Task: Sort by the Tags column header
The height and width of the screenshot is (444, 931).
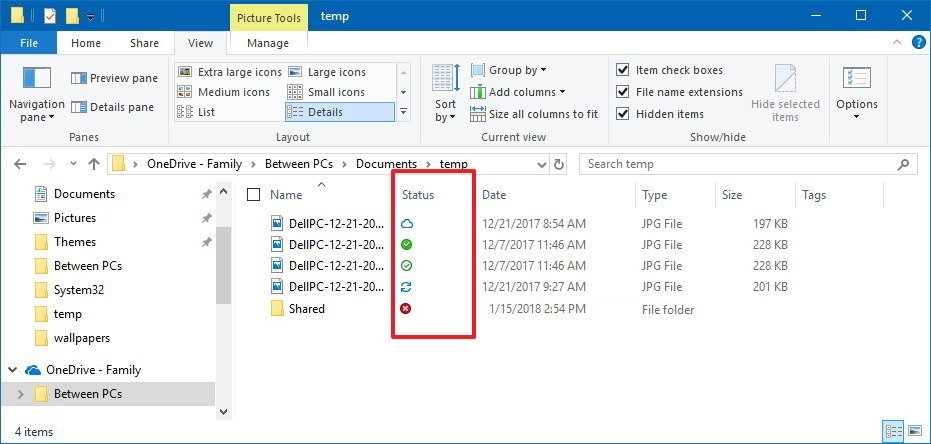Action: point(813,195)
